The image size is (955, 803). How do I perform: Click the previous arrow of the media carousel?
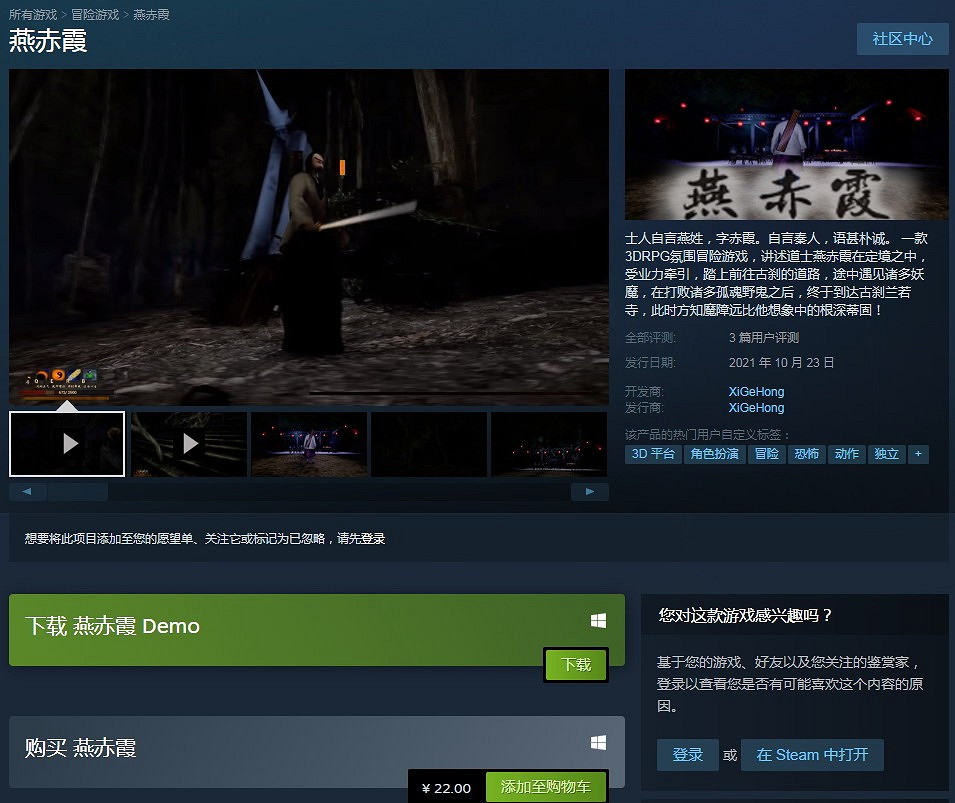[27, 491]
